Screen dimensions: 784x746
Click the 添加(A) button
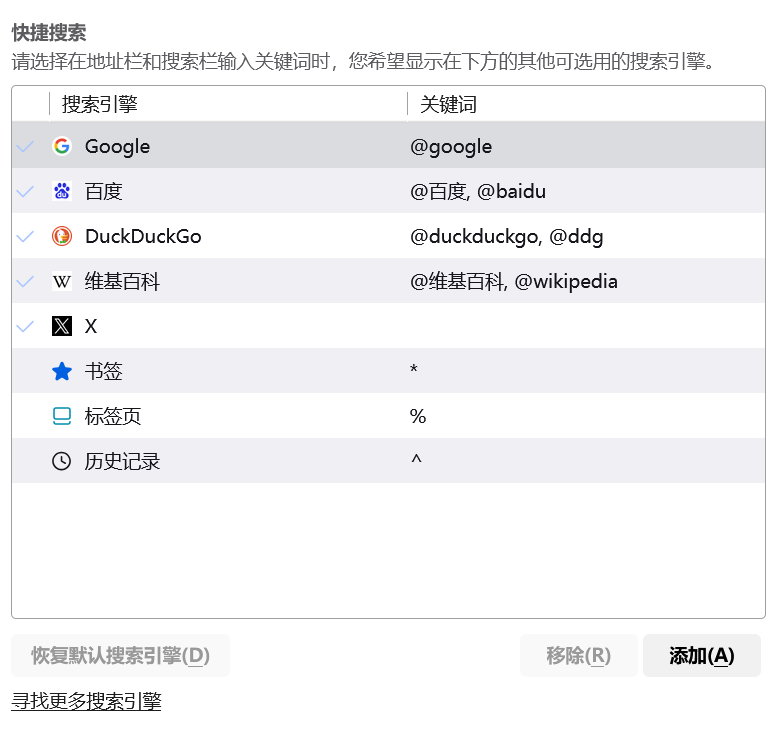coord(702,656)
